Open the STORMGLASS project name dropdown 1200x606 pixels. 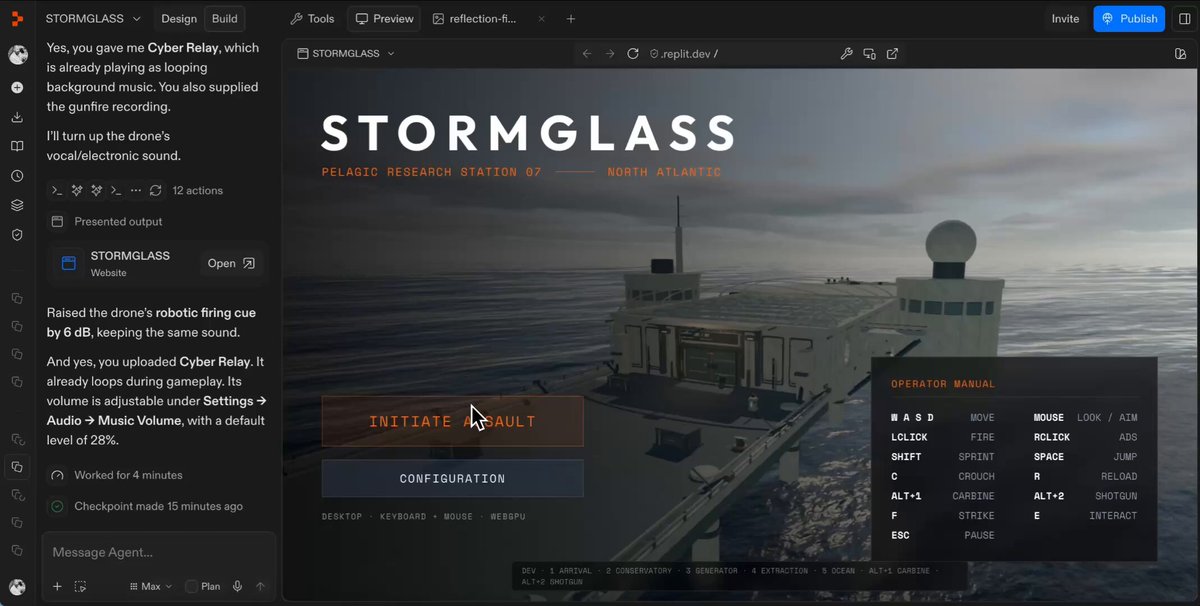(93, 19)
